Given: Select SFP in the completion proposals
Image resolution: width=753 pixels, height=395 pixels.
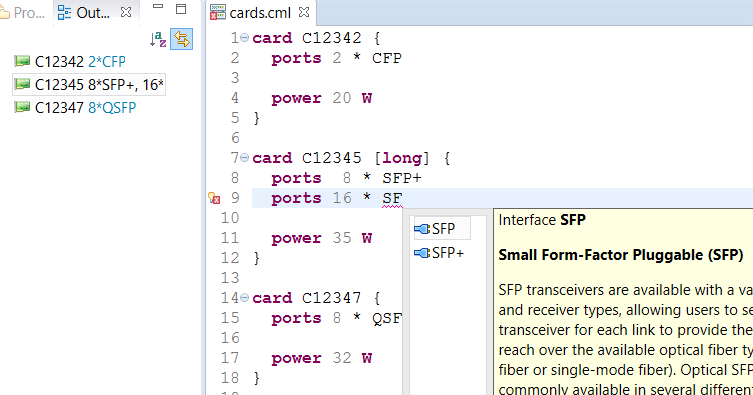Looking at the screenshot, I should click(442, 229).
